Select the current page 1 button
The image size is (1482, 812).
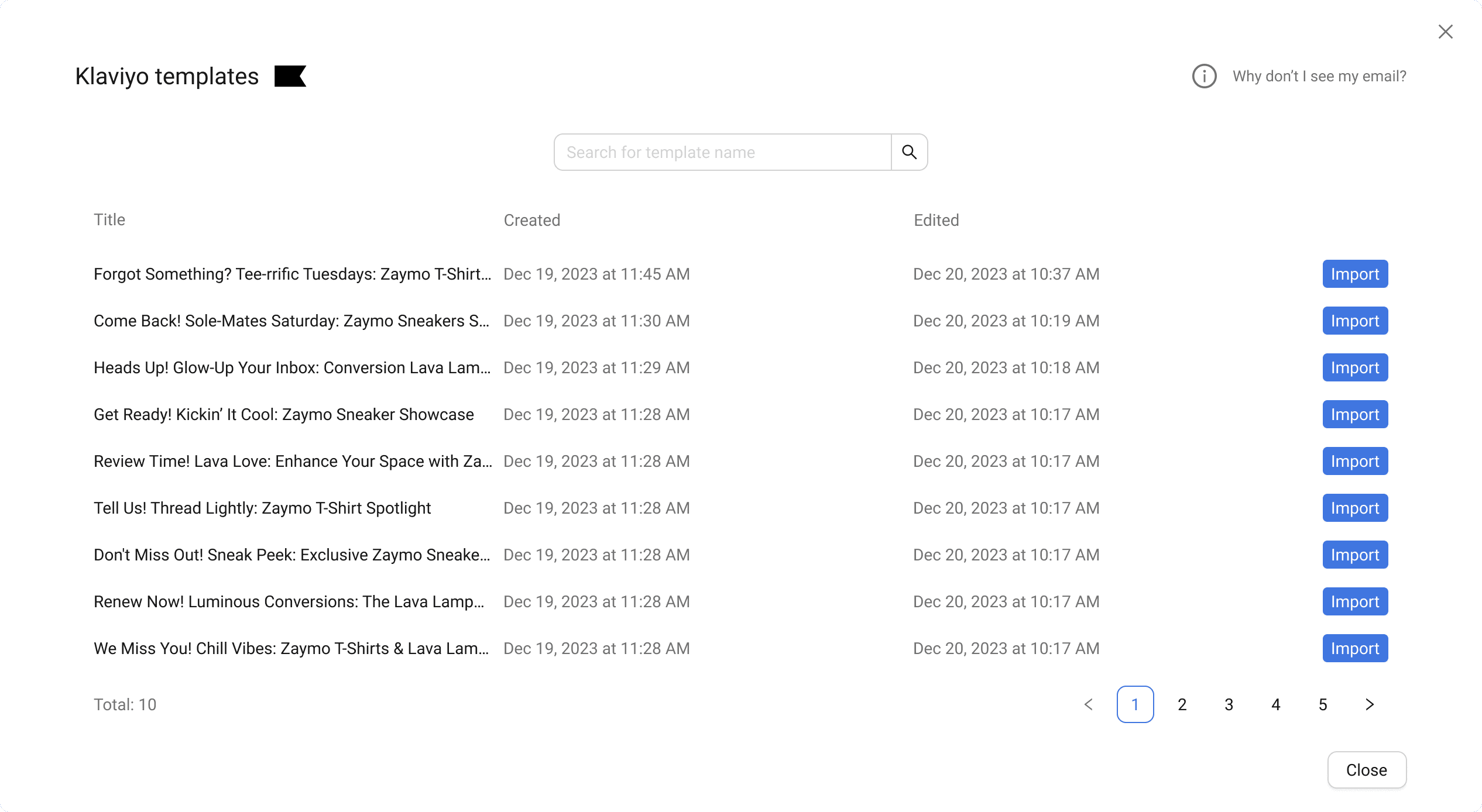click(x=1135, y=704)
